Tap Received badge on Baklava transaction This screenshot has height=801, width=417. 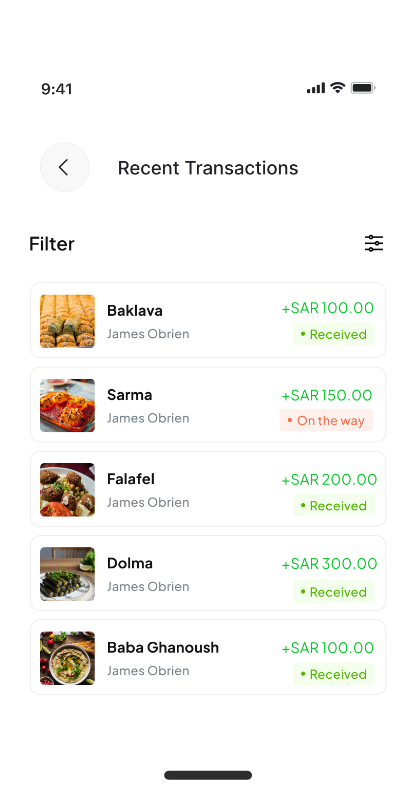(334, 334)
